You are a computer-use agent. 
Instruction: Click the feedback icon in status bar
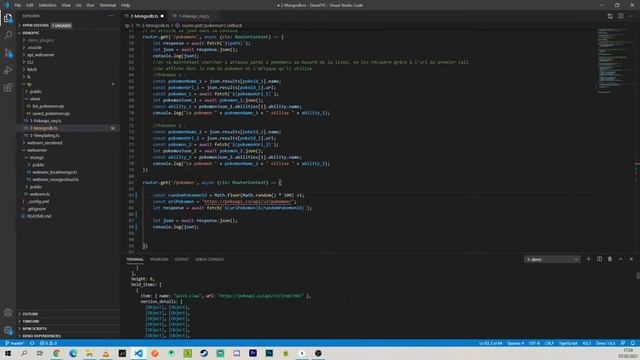[x=623, y=343]
